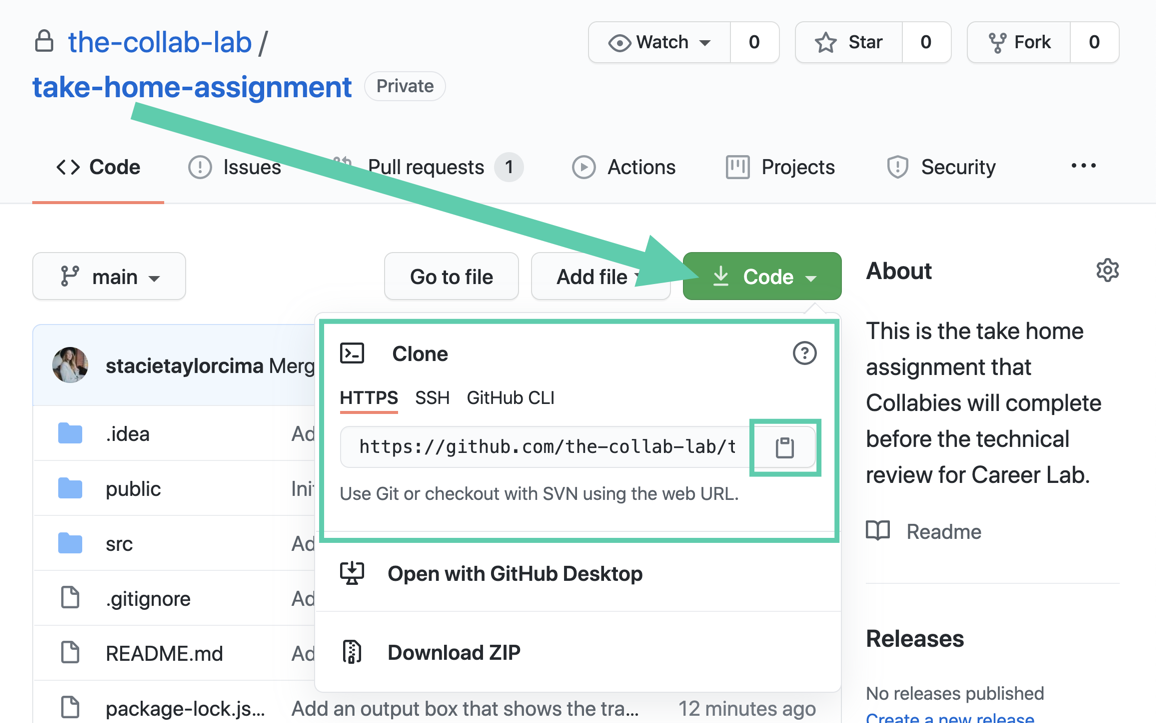Open clone help via the question mark icon
Image resolution: width=1156 pixels, height=723 pixels.
[805, 353]
